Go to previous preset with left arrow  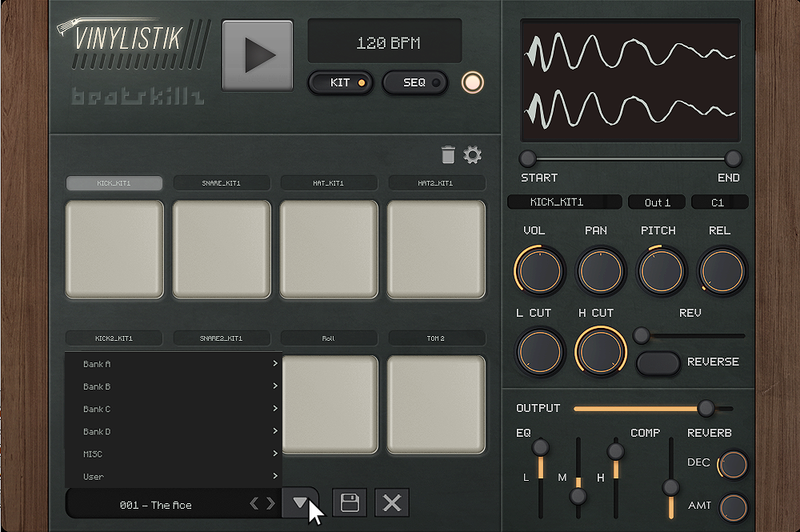point(254,504)
